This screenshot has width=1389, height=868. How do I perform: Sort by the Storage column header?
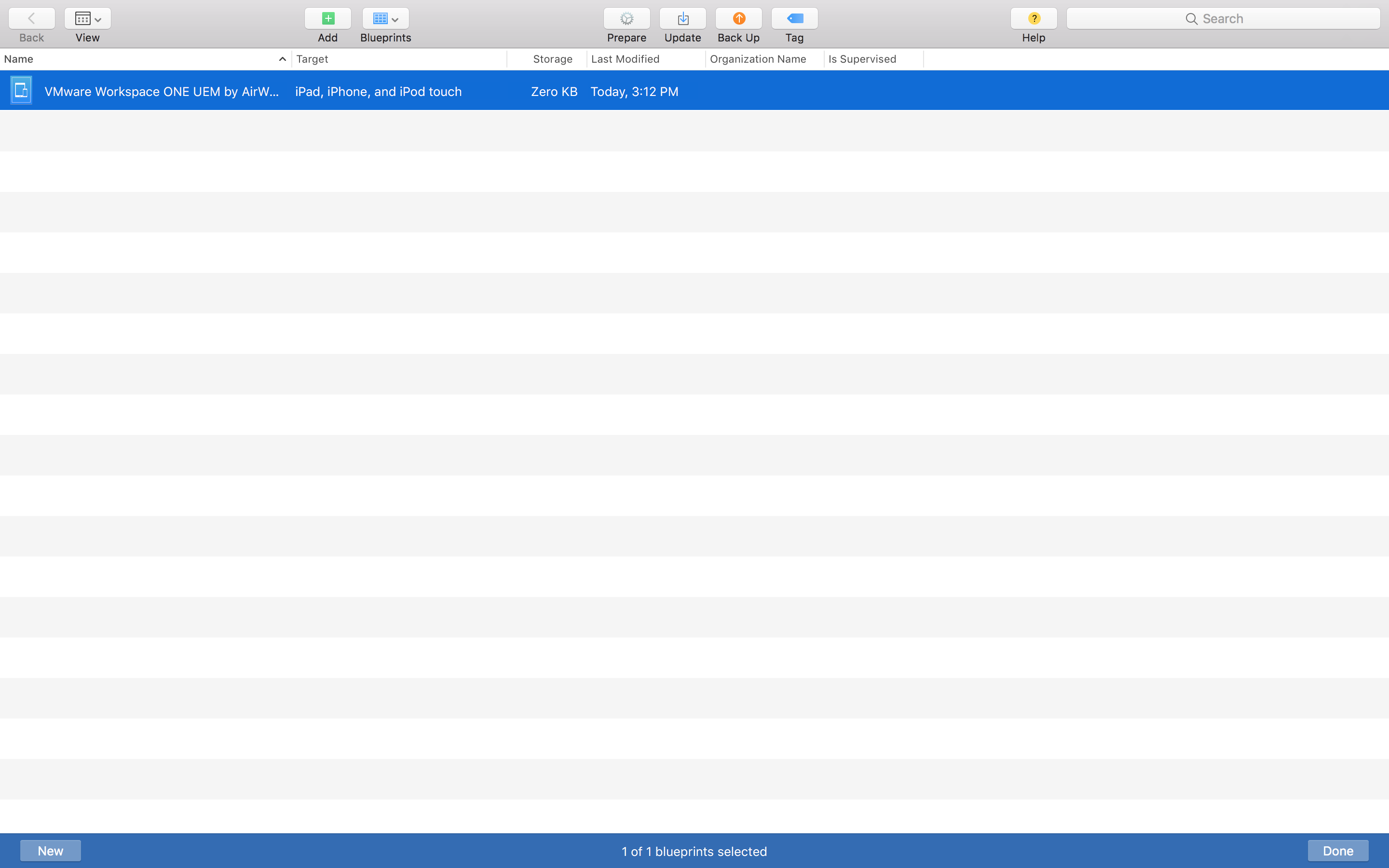(552, 59)
